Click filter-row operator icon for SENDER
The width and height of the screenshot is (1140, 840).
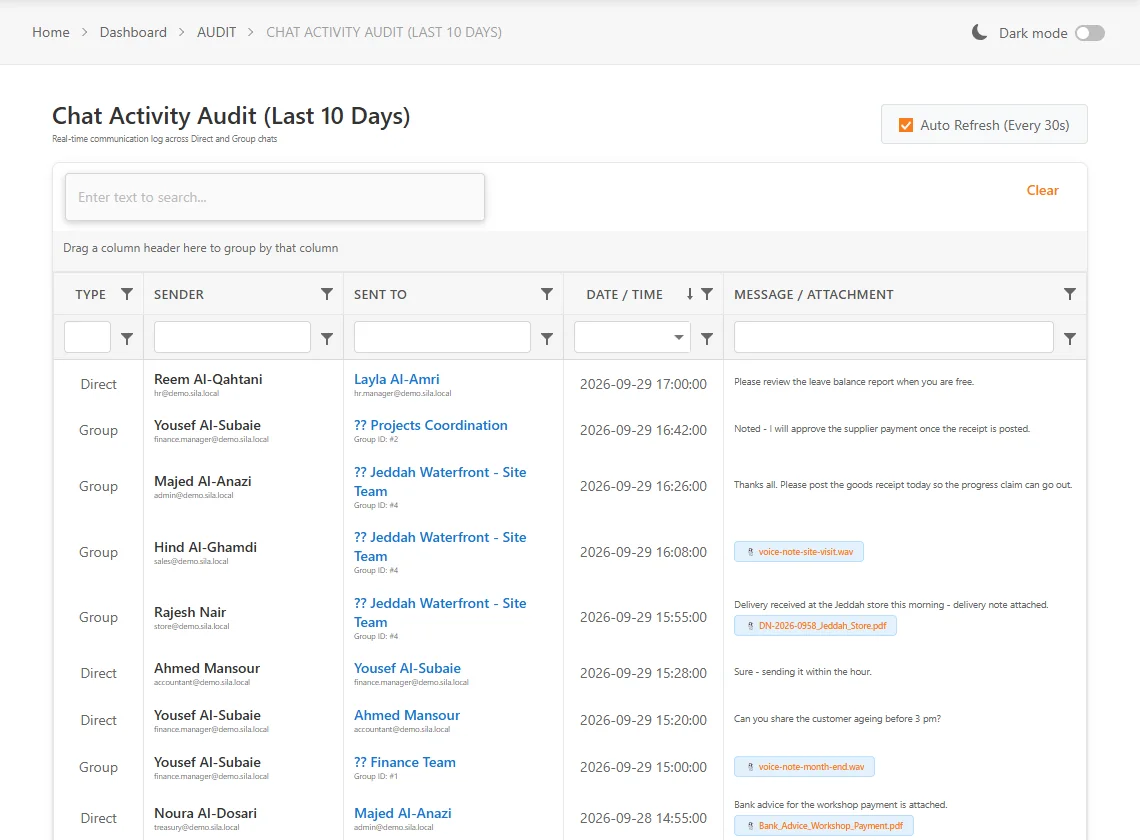click(326, 338)
